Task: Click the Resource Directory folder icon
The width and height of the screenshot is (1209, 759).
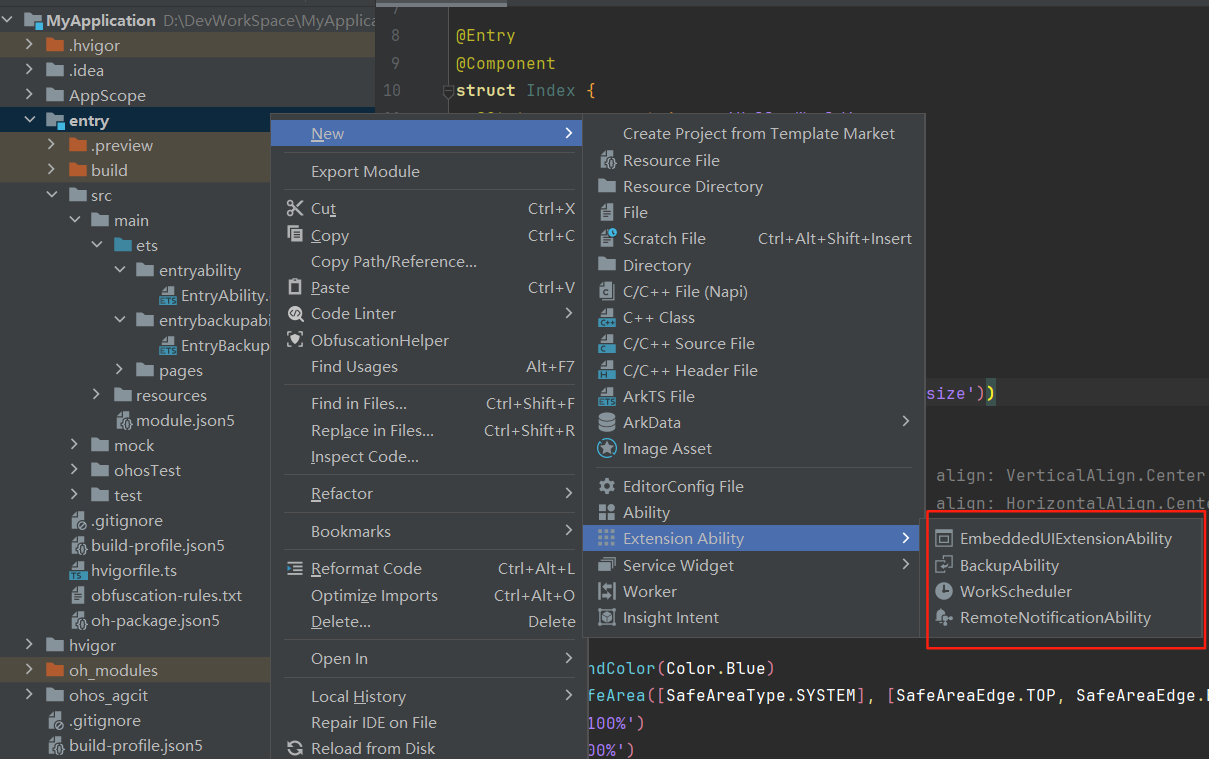Action: pyautogui.click(x=606, y=186)
